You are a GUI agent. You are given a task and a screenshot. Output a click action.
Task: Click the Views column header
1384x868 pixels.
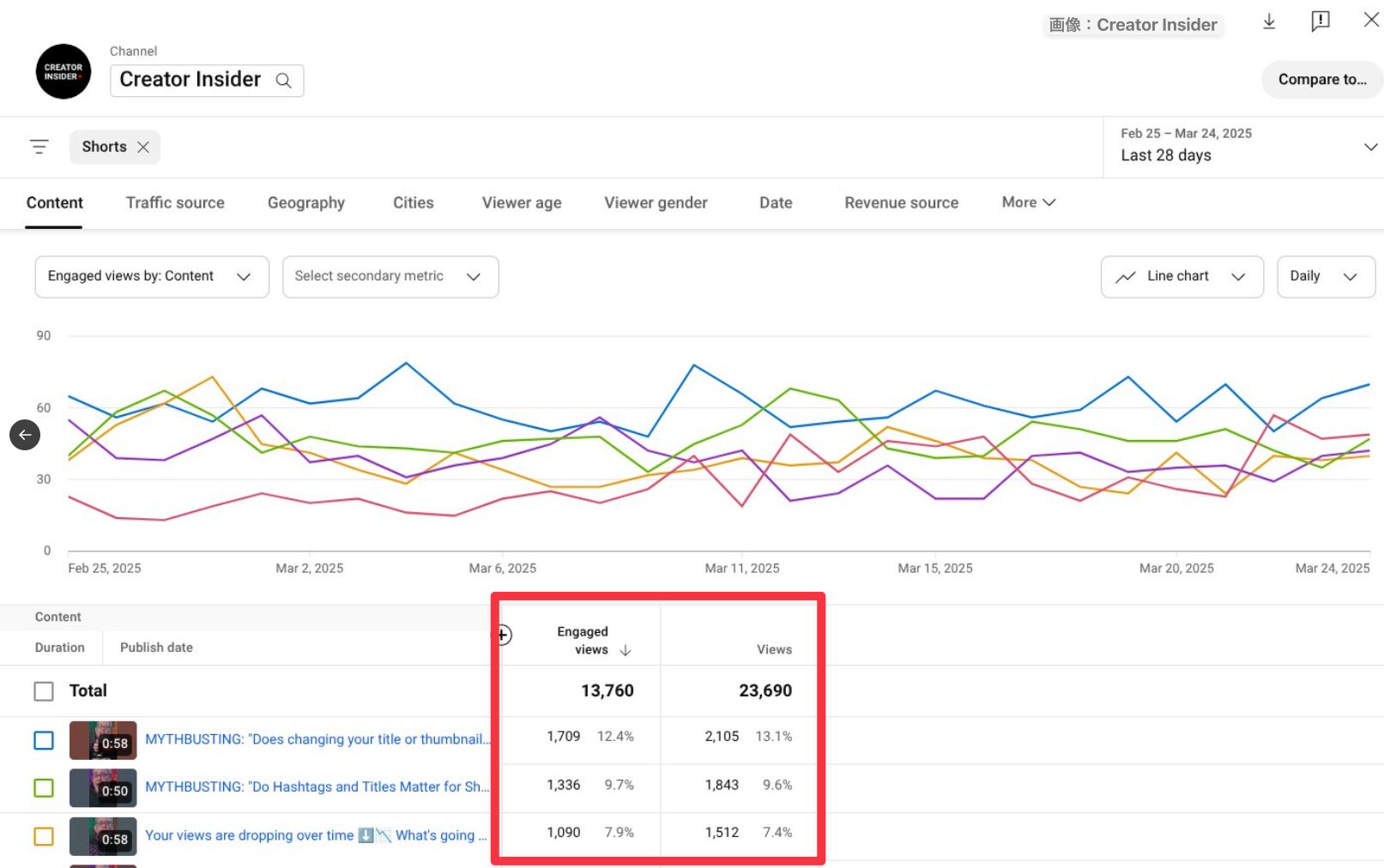click(x=774, y=650)
